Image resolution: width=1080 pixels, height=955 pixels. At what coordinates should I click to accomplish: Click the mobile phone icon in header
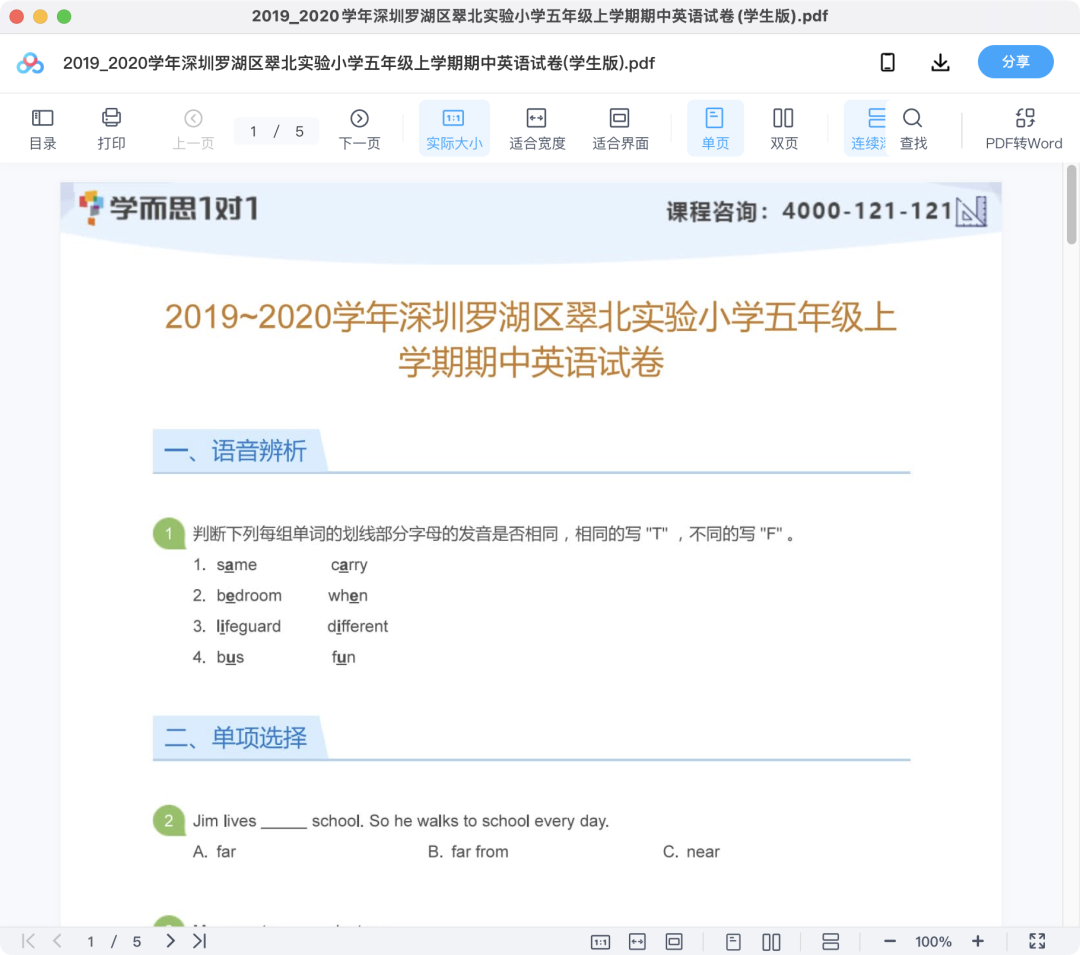click(888, 63)
